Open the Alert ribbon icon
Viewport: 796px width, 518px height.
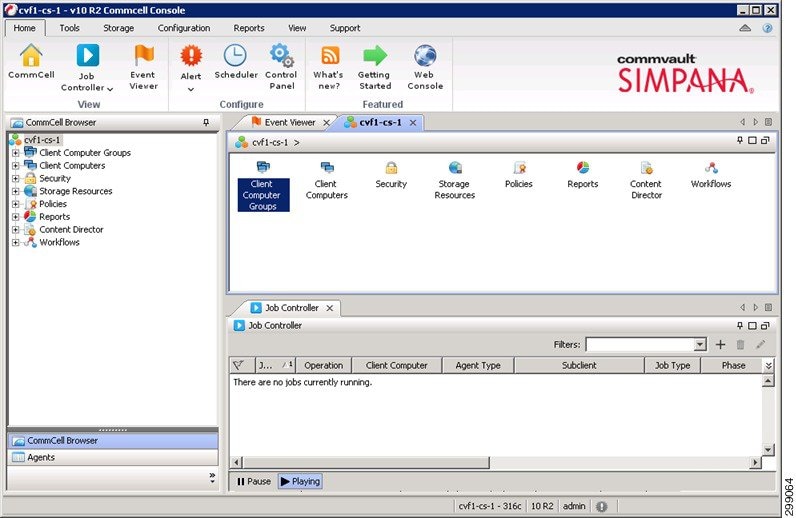coord(191,56)
